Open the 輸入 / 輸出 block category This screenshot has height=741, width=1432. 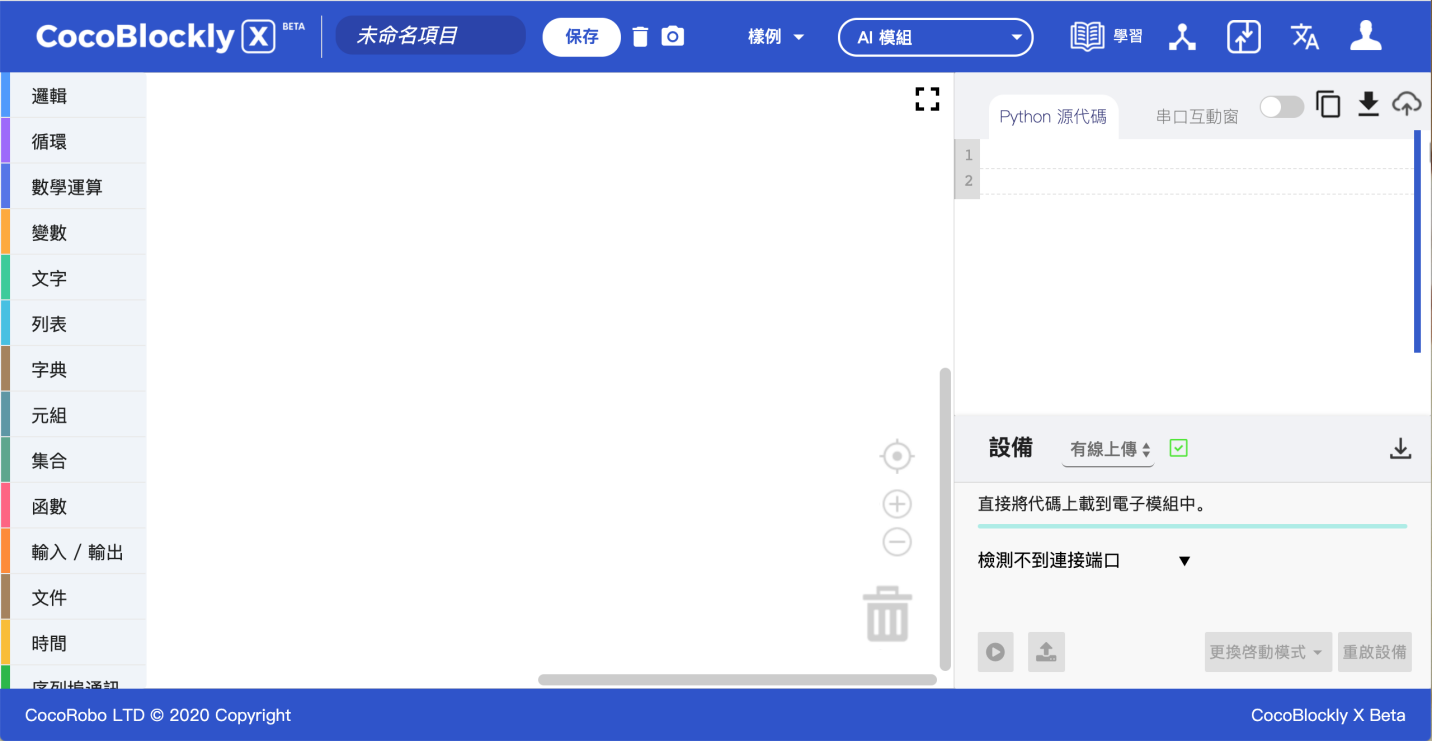(x=75, y=552)
